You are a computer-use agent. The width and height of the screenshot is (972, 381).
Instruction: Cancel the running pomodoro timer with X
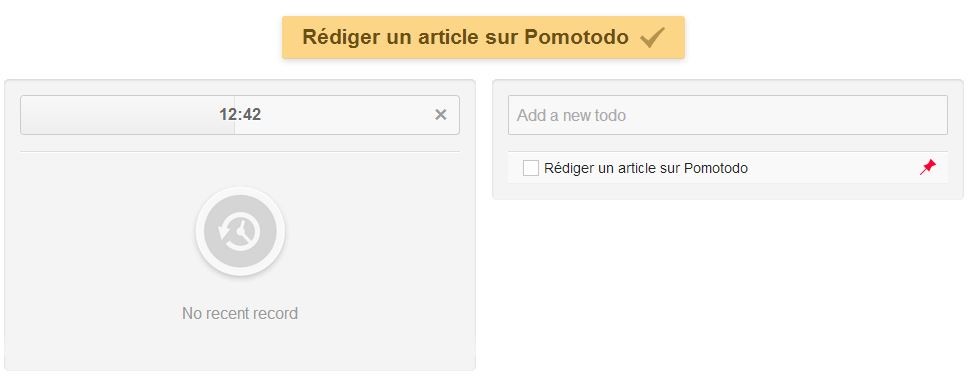point(441,115)
